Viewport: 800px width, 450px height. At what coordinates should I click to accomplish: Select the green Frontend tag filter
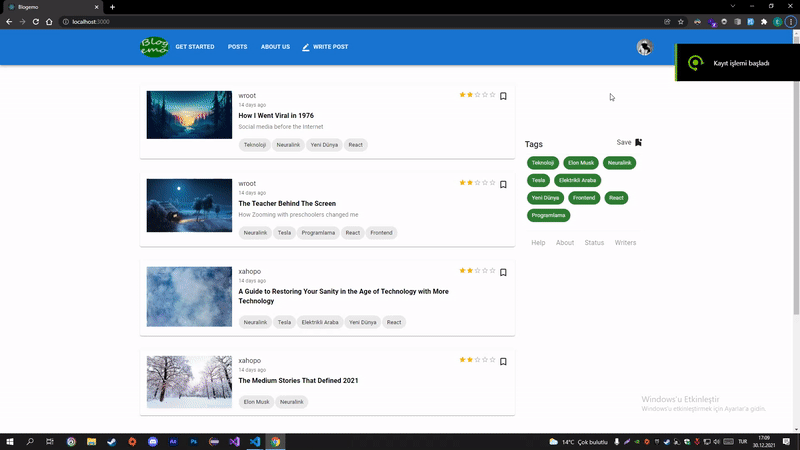coord(584,197)
